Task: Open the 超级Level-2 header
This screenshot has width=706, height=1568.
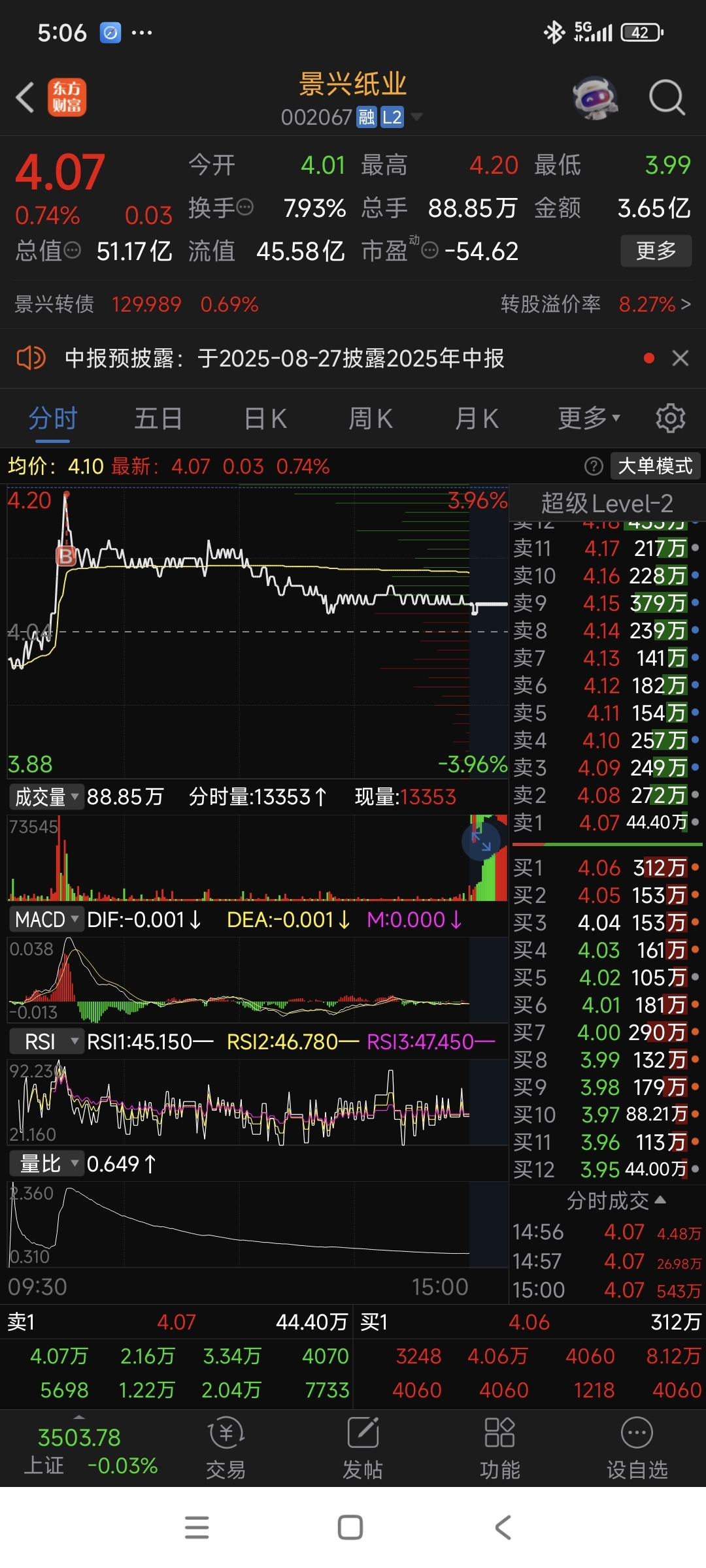Action: pyautogui.click(x=607, y=504)
